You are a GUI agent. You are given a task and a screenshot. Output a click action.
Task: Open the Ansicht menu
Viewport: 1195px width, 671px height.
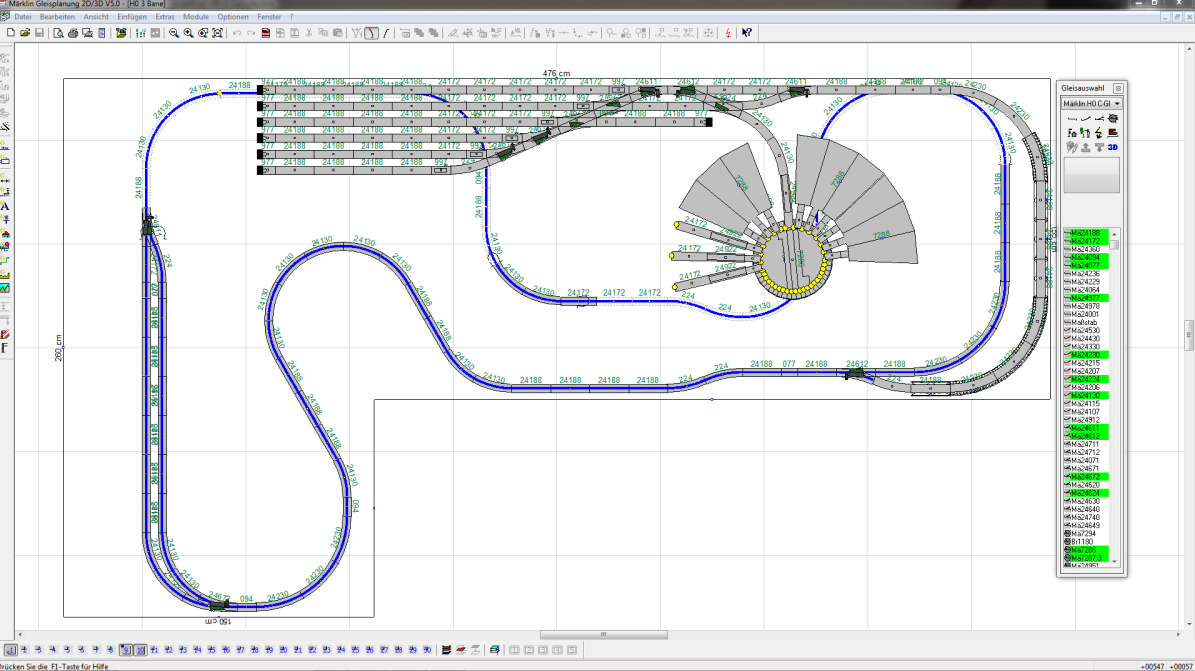pos(96,17)
